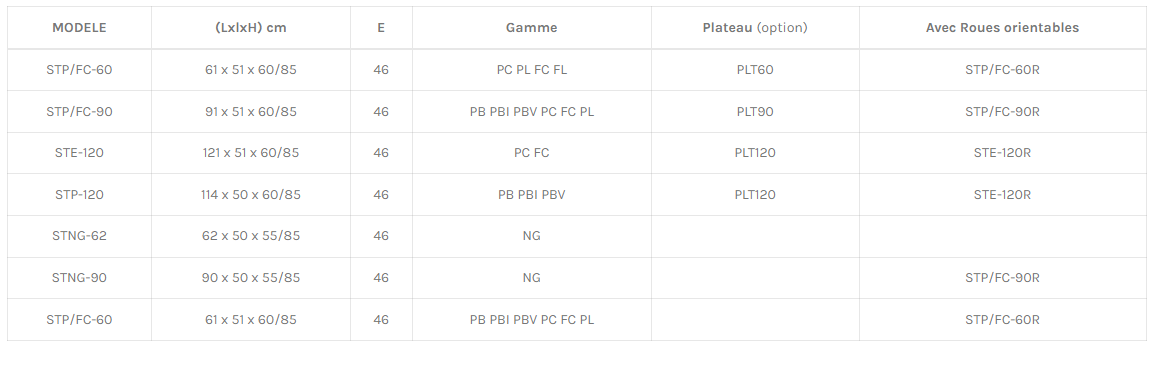Select the dimensions 114 x 50 x 60/85
The image size is (1156, 365).
tap(251, 195)
